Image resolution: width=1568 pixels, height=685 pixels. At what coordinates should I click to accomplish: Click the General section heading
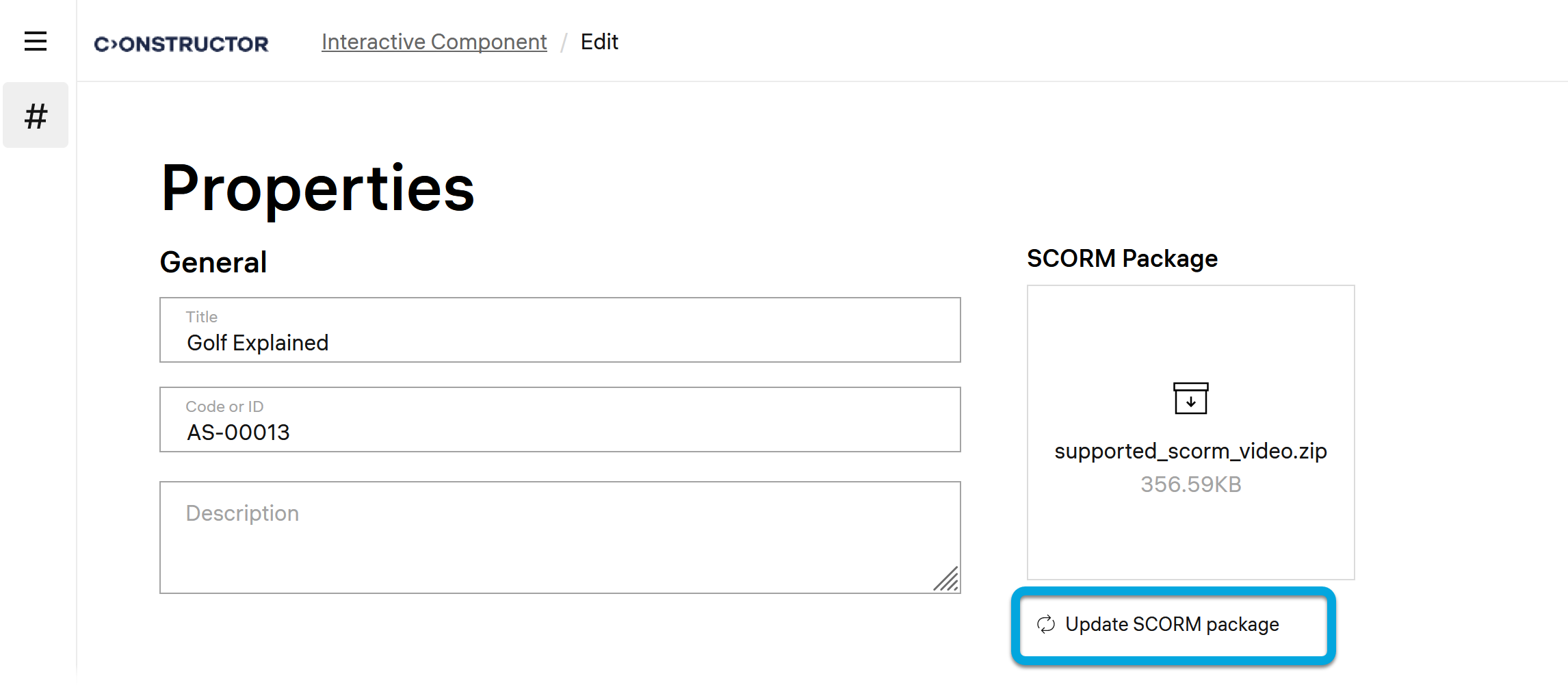(x=213, y=262)
